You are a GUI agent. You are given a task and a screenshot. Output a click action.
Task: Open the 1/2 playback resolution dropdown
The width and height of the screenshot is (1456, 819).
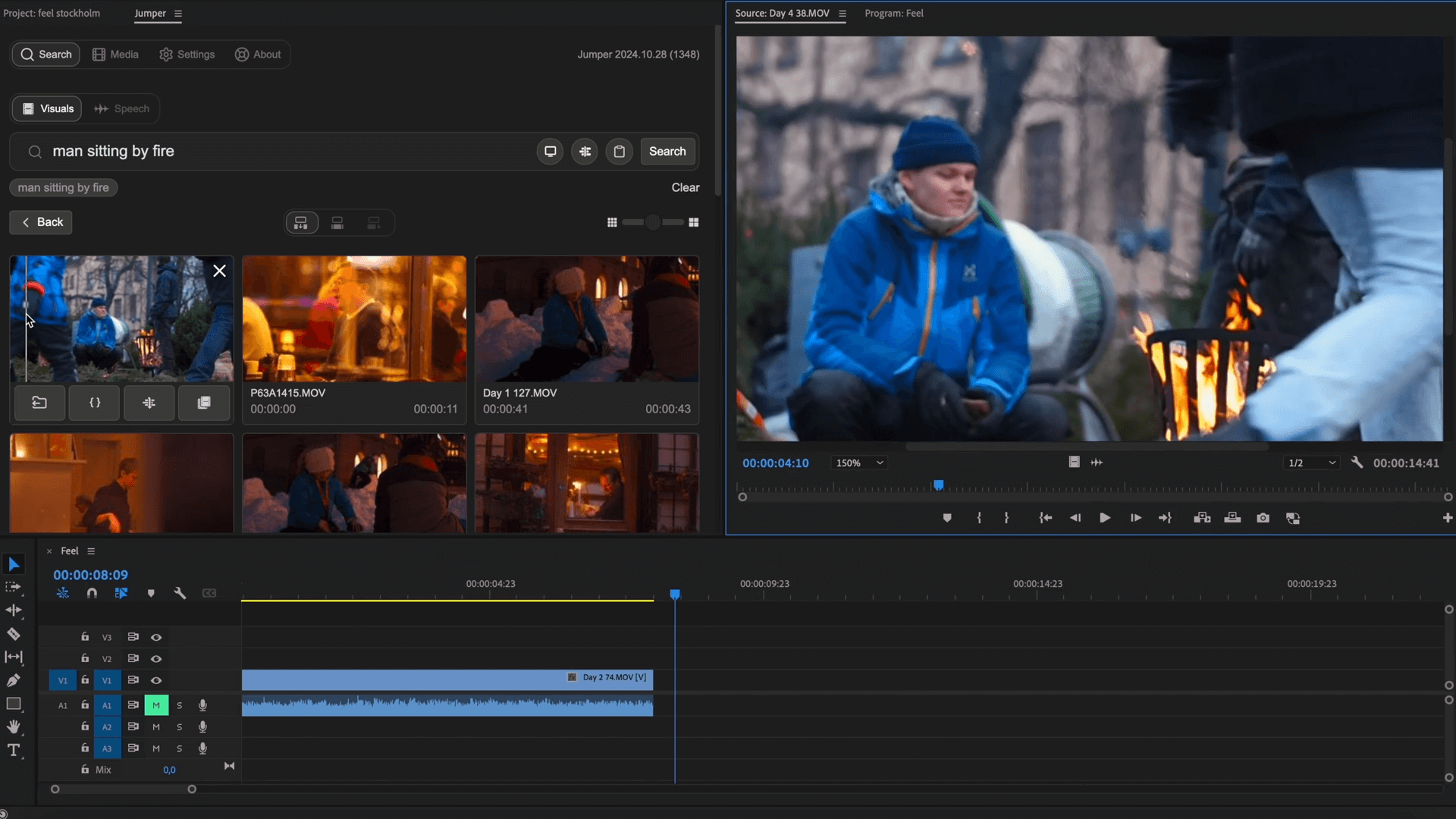tap(1311, 463)
